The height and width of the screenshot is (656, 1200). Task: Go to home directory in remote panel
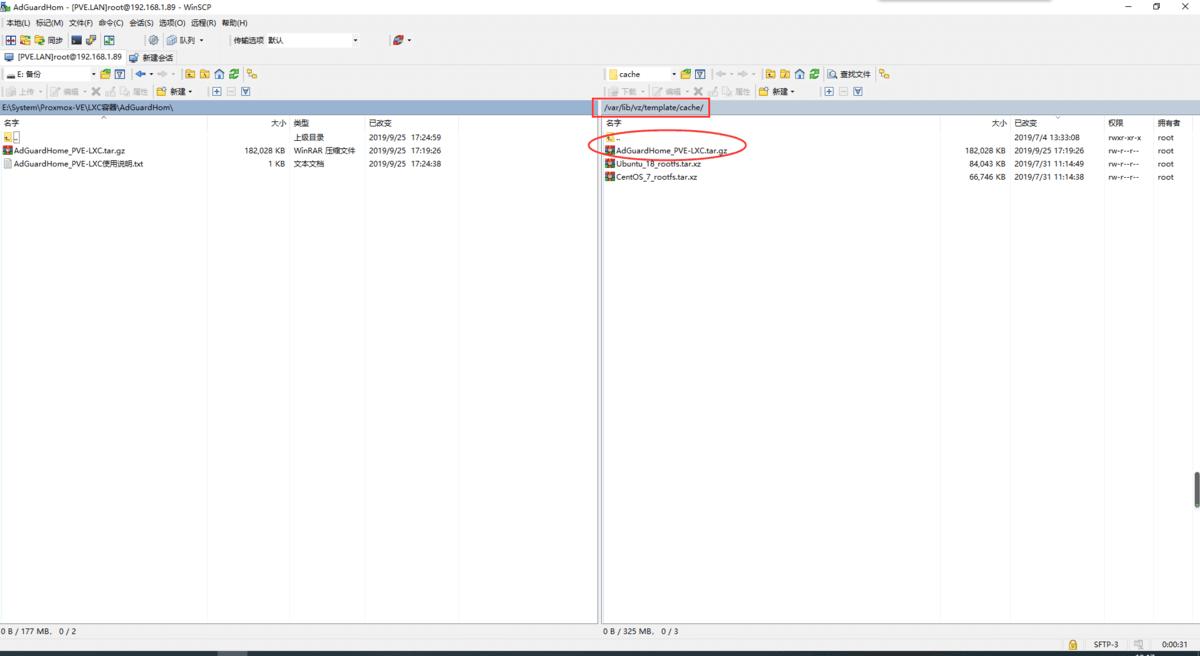click(x=799, y=74)
